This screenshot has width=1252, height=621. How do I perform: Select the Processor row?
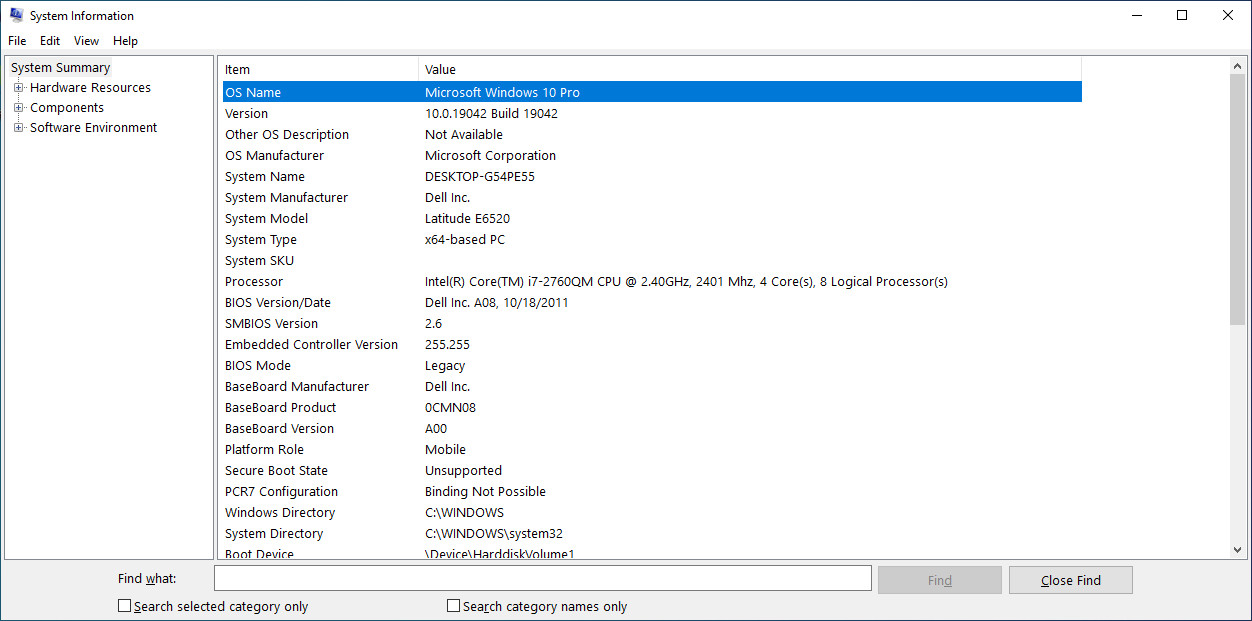652,281
